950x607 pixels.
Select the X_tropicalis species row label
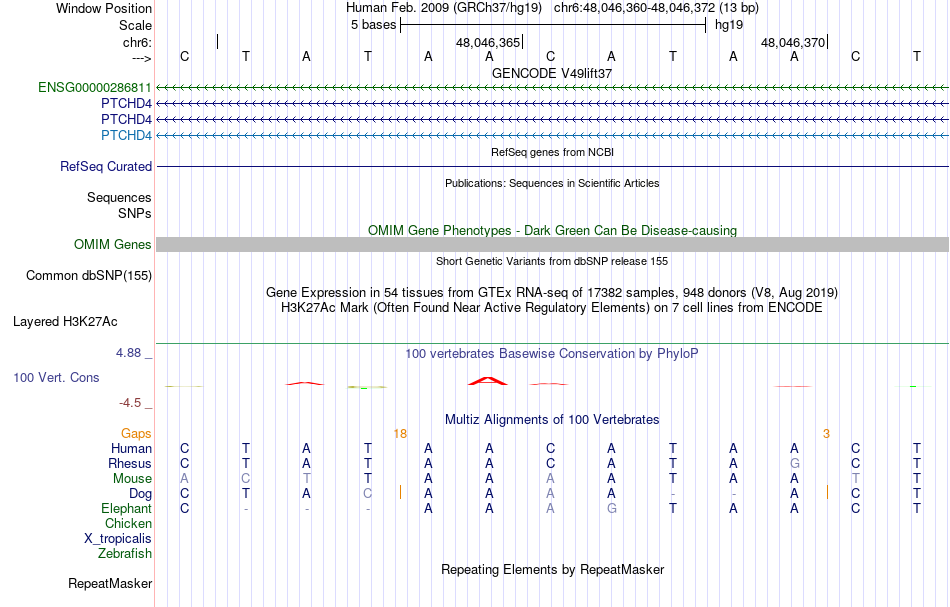click(118, 539)
